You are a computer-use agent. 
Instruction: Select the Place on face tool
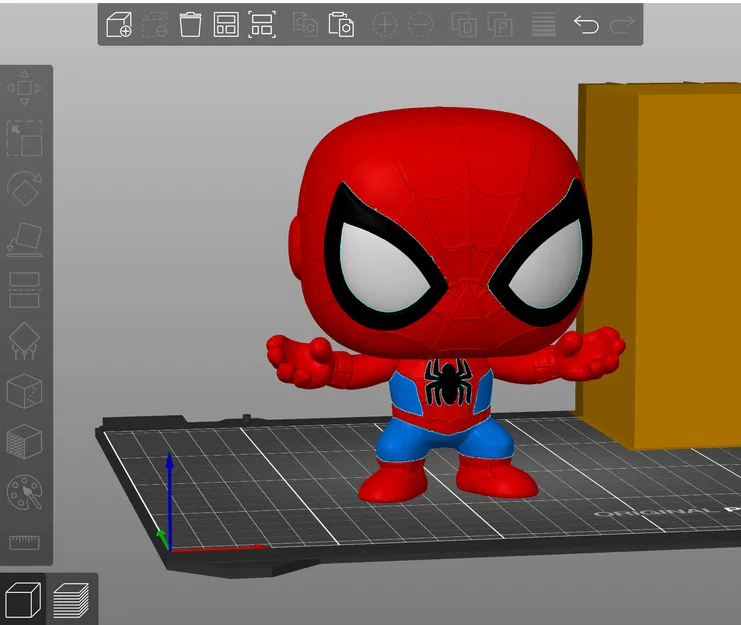[24, 240]
